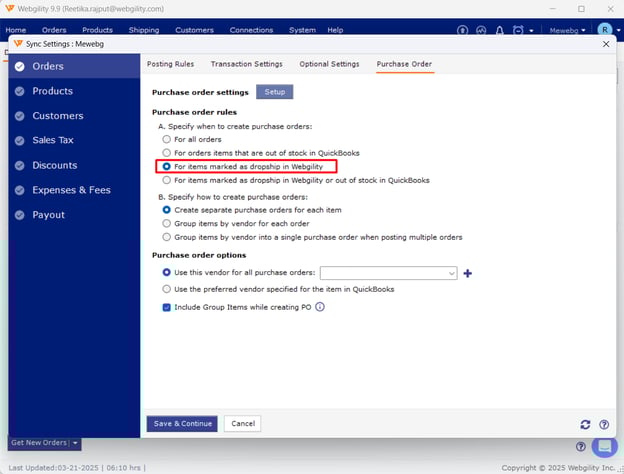Open the help icon in dialog footer
The height and width of the screenshot is (474, 624).
pos(602,424)
